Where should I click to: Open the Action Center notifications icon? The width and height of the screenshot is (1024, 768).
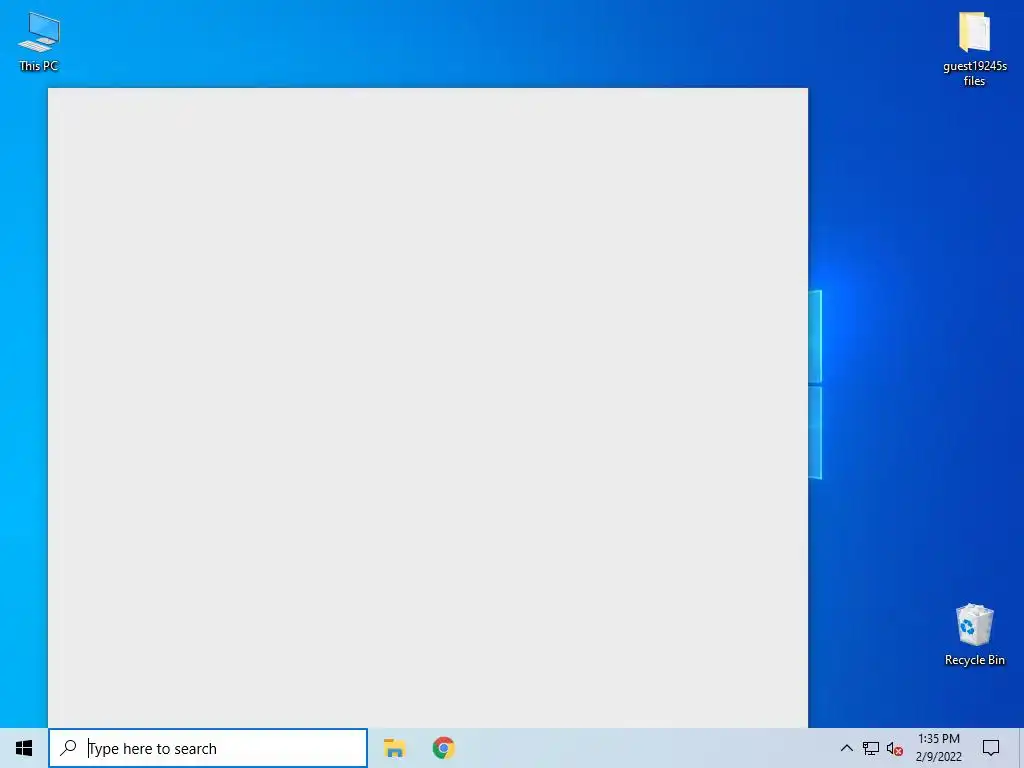[991, 748]
